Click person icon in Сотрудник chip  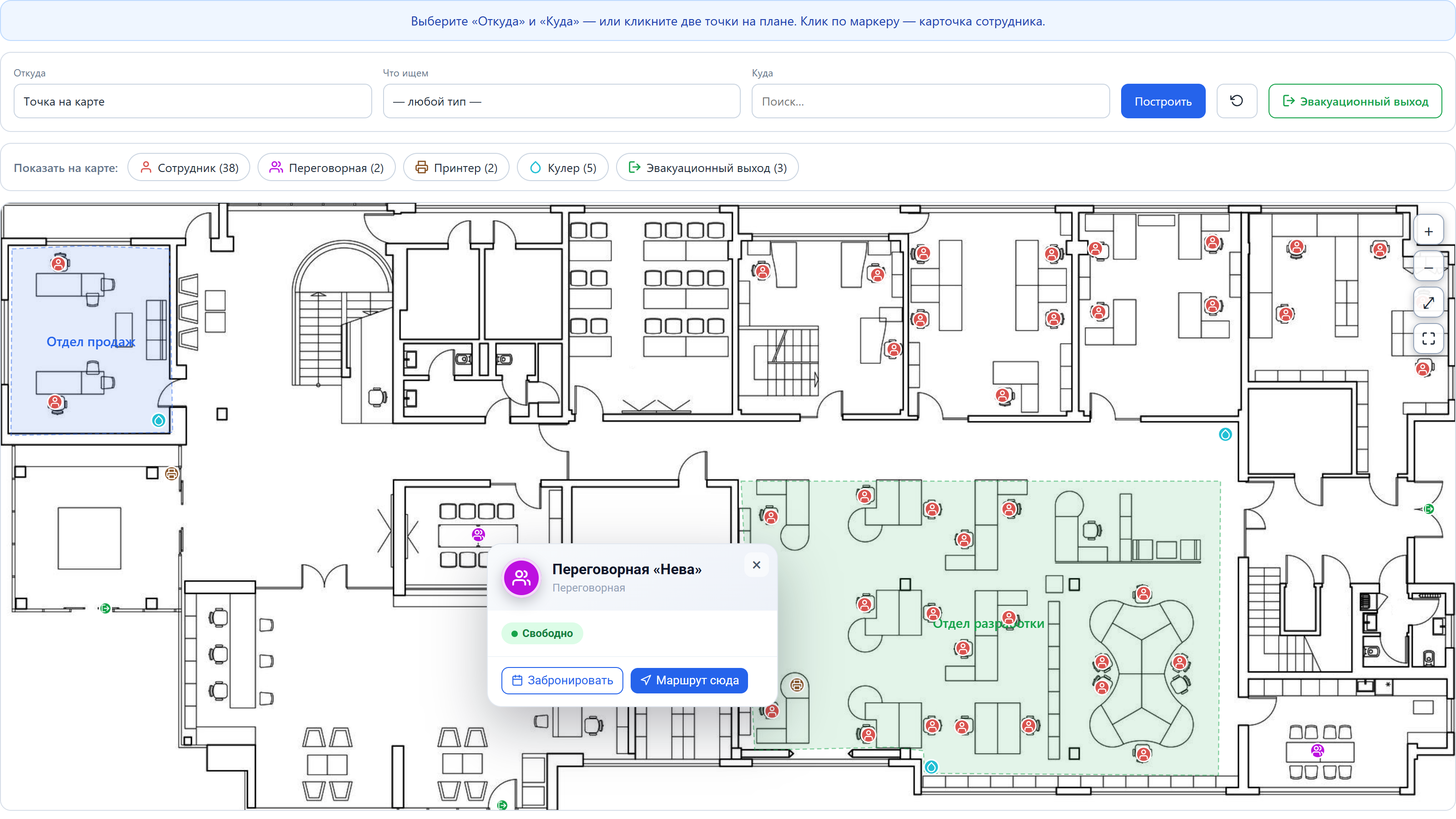tap(146, 167)
